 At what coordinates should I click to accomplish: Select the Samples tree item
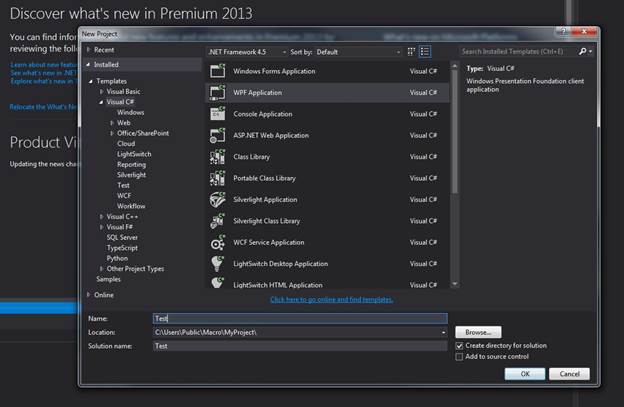(108, 279)
